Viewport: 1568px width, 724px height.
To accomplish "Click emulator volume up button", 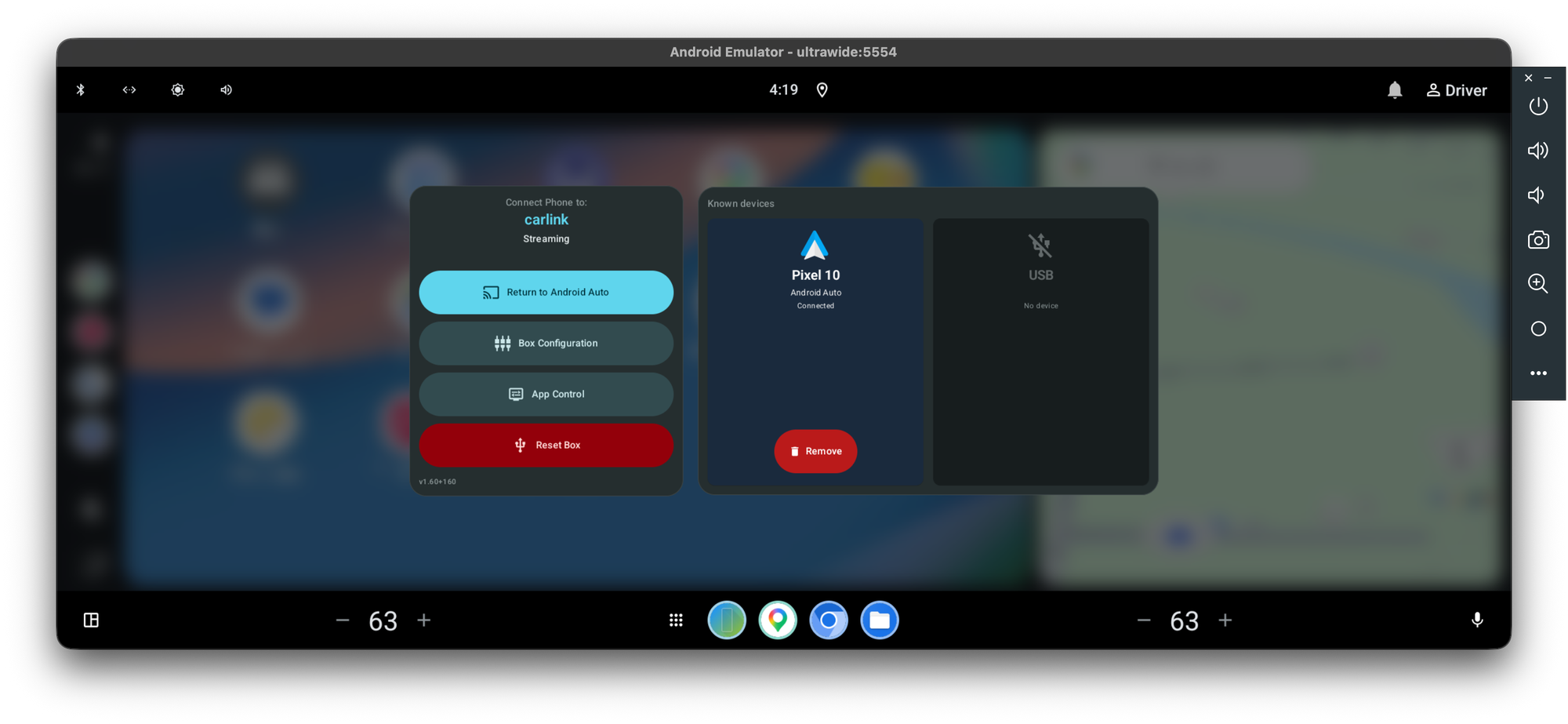I will pos(1538,151).
